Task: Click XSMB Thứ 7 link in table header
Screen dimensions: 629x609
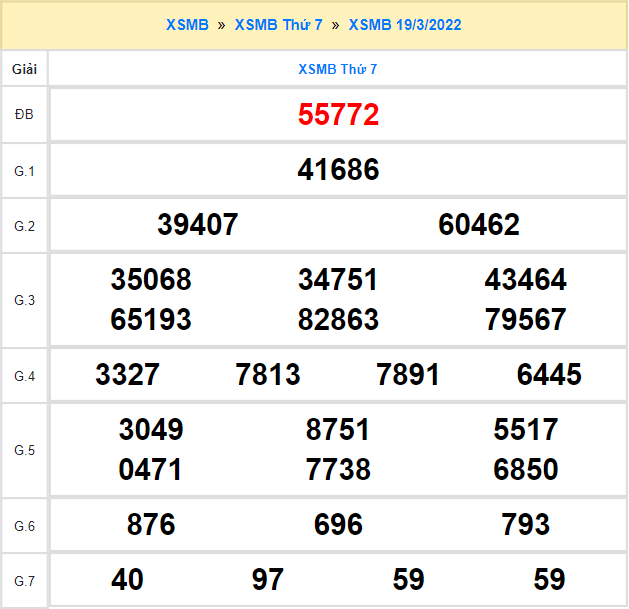Action: point(338,69)
